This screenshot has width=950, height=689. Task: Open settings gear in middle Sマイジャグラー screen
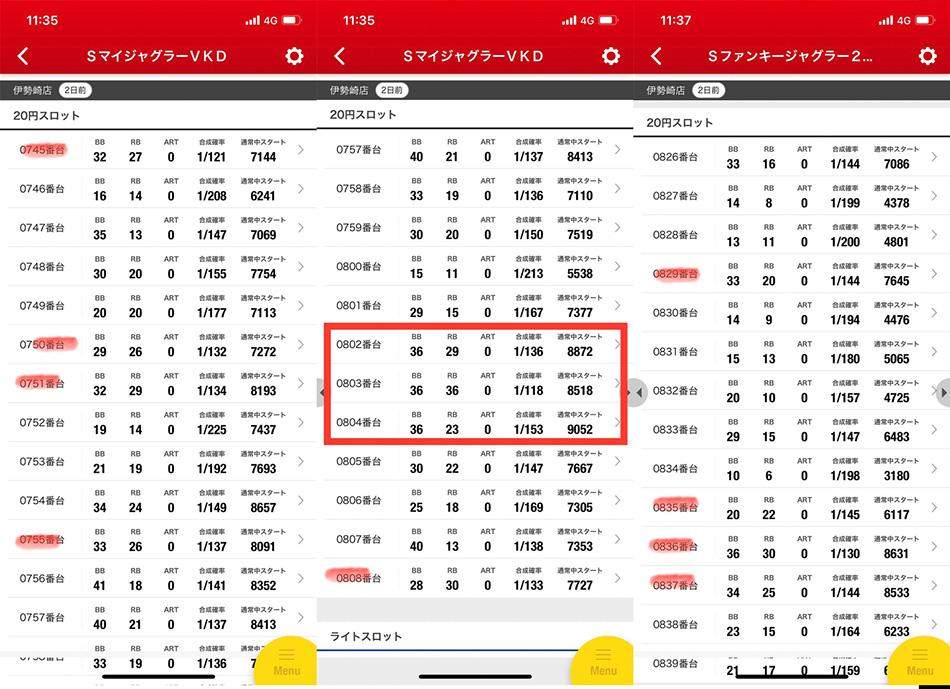611,56
